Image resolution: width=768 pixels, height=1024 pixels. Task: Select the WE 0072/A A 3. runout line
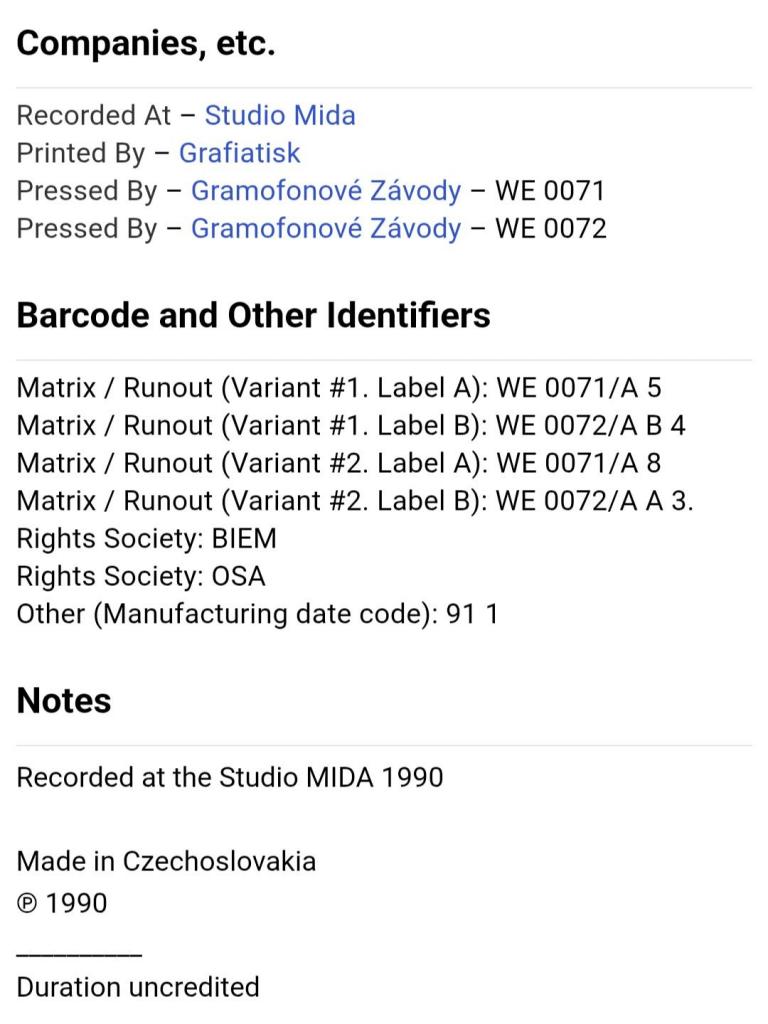pos(355,501)
